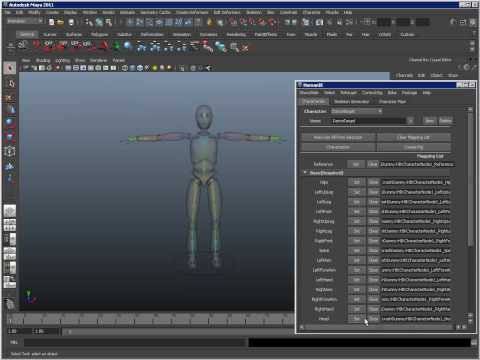This screenshot has width=480, height=360.
Task: Switch to the Rendering shelf tab
Action: click(236, 34)
